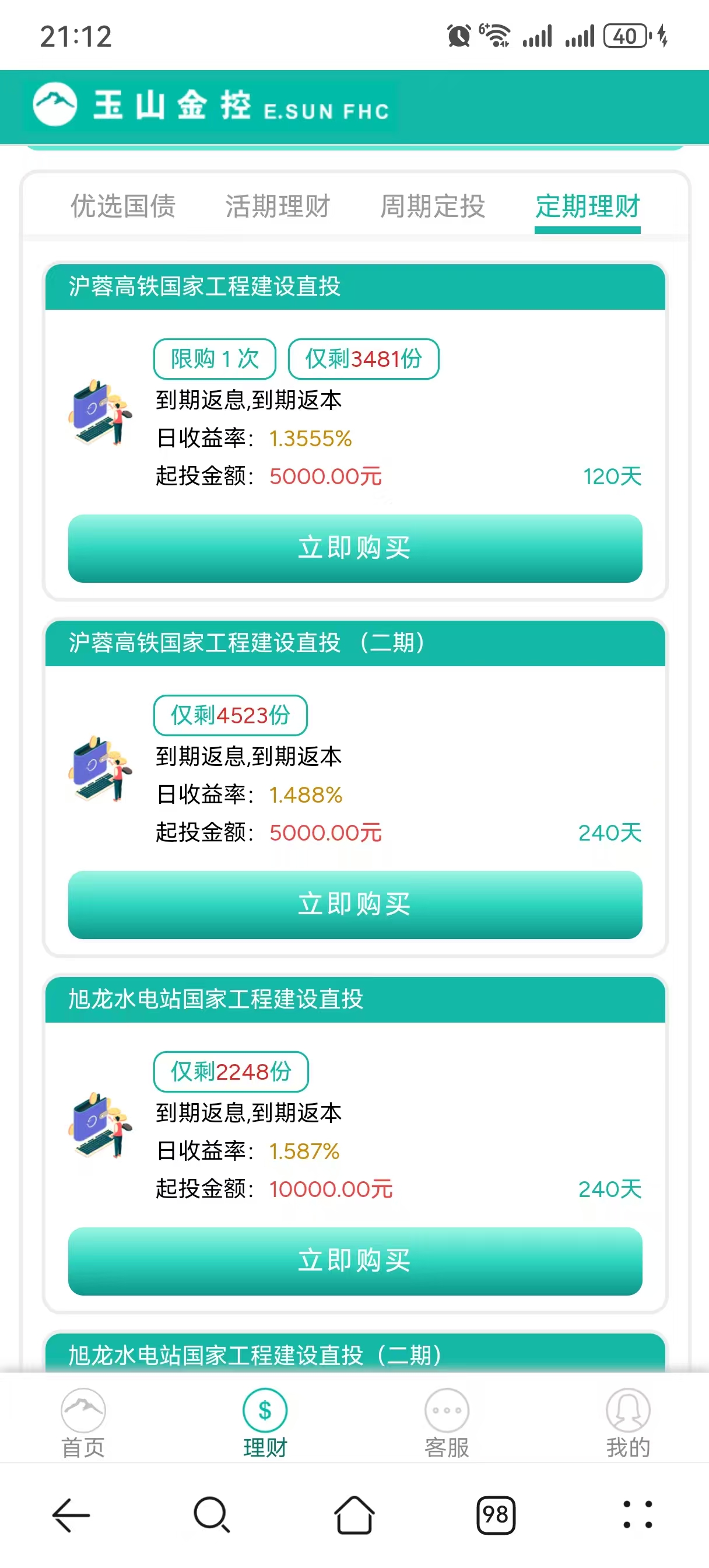Select the 周期定投 tab
709x1568 pixels.
coord(432,206)
